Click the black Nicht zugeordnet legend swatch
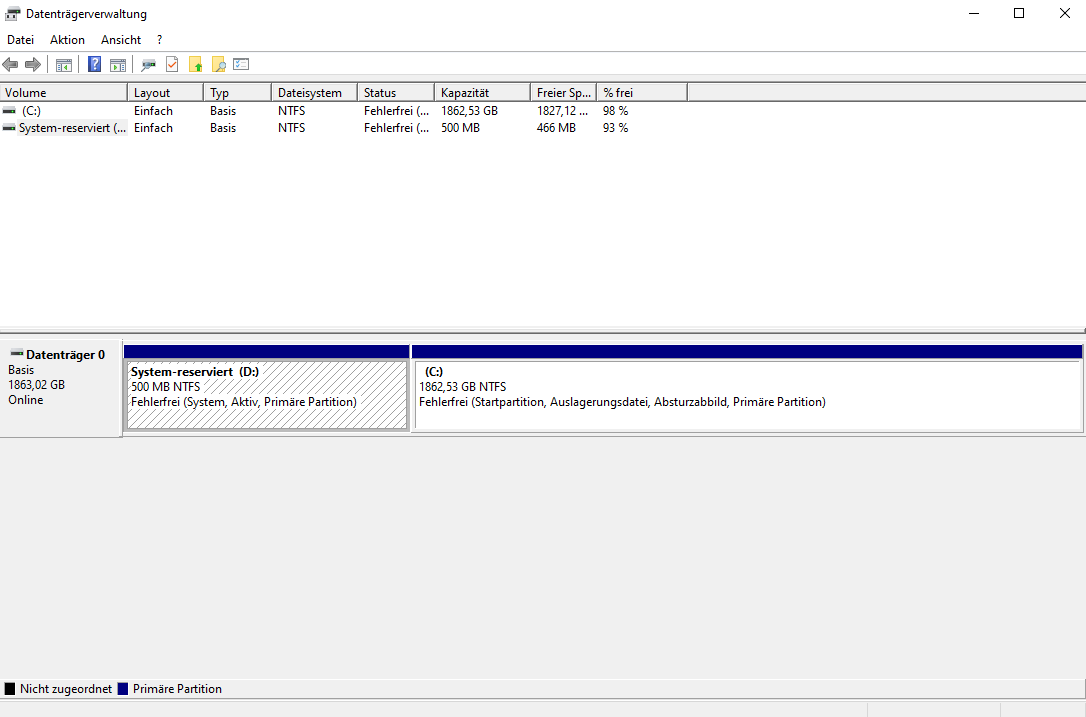The height and width of the screenshot is (717, 1086). (10, 689)
